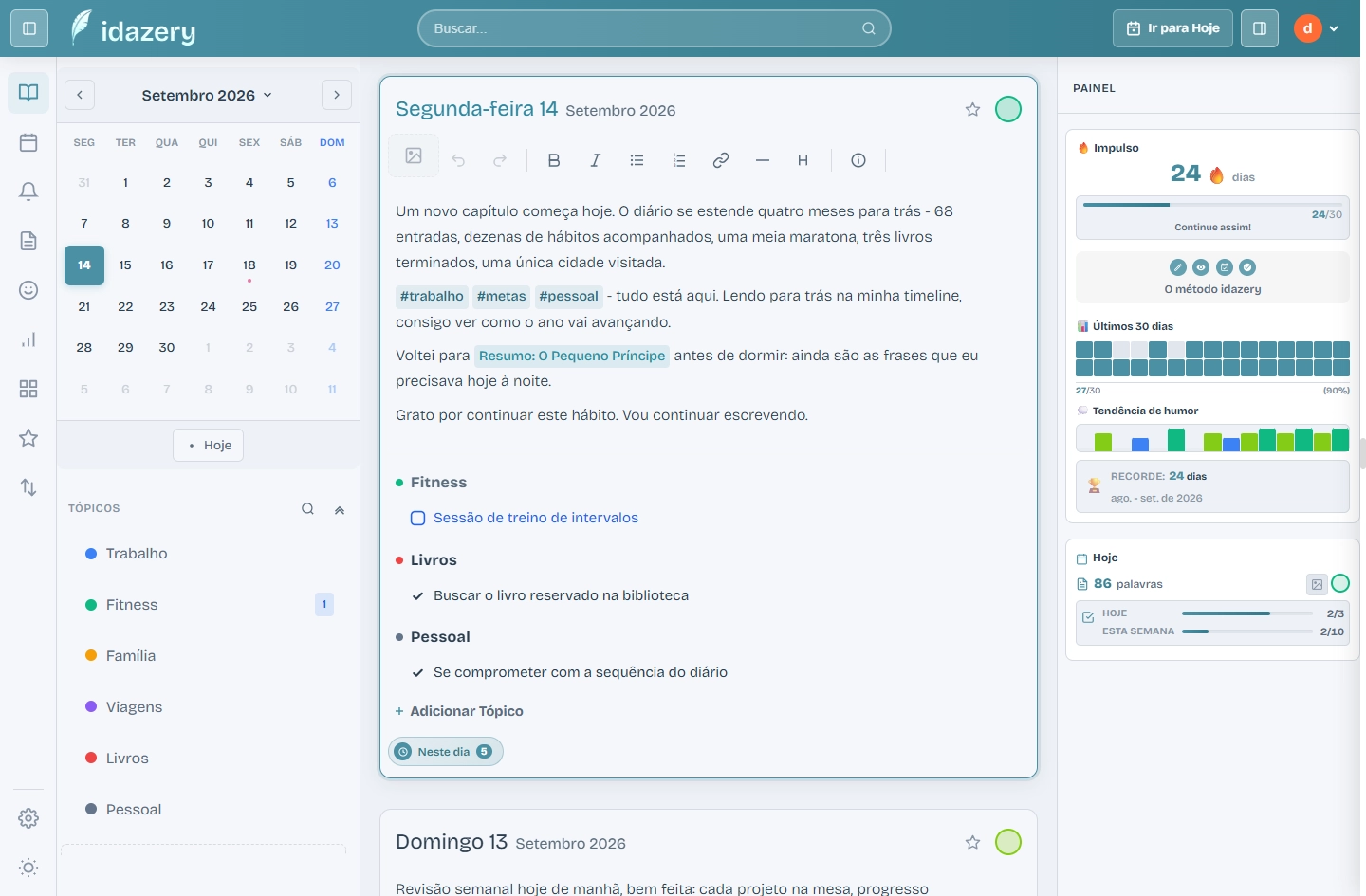Favorite the Segunda-feira 14 entry
This screenshot has width=1366, height=896.
[972, 110]
